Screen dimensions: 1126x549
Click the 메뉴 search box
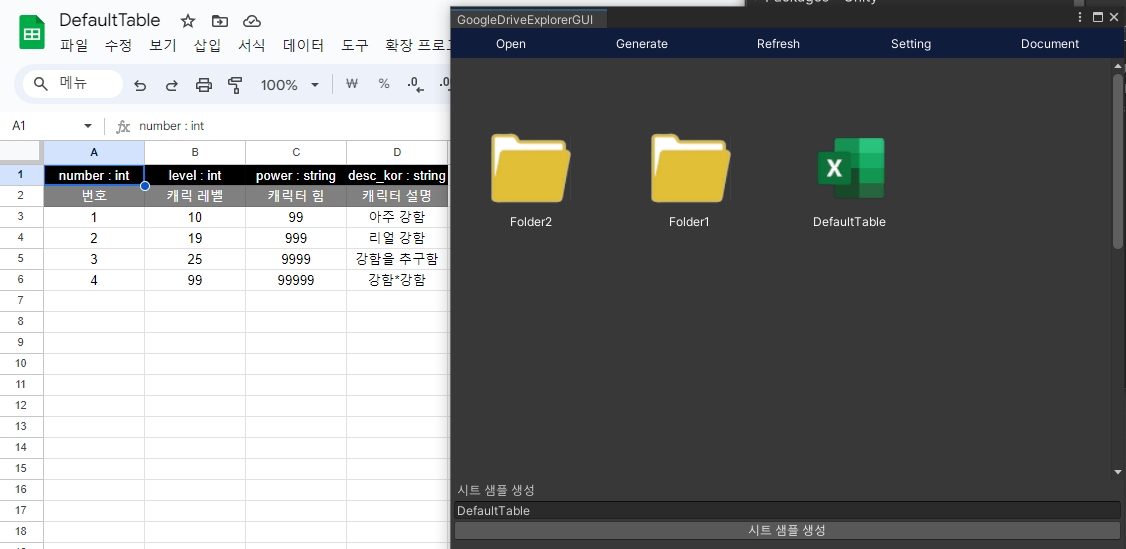pos(73,84)
